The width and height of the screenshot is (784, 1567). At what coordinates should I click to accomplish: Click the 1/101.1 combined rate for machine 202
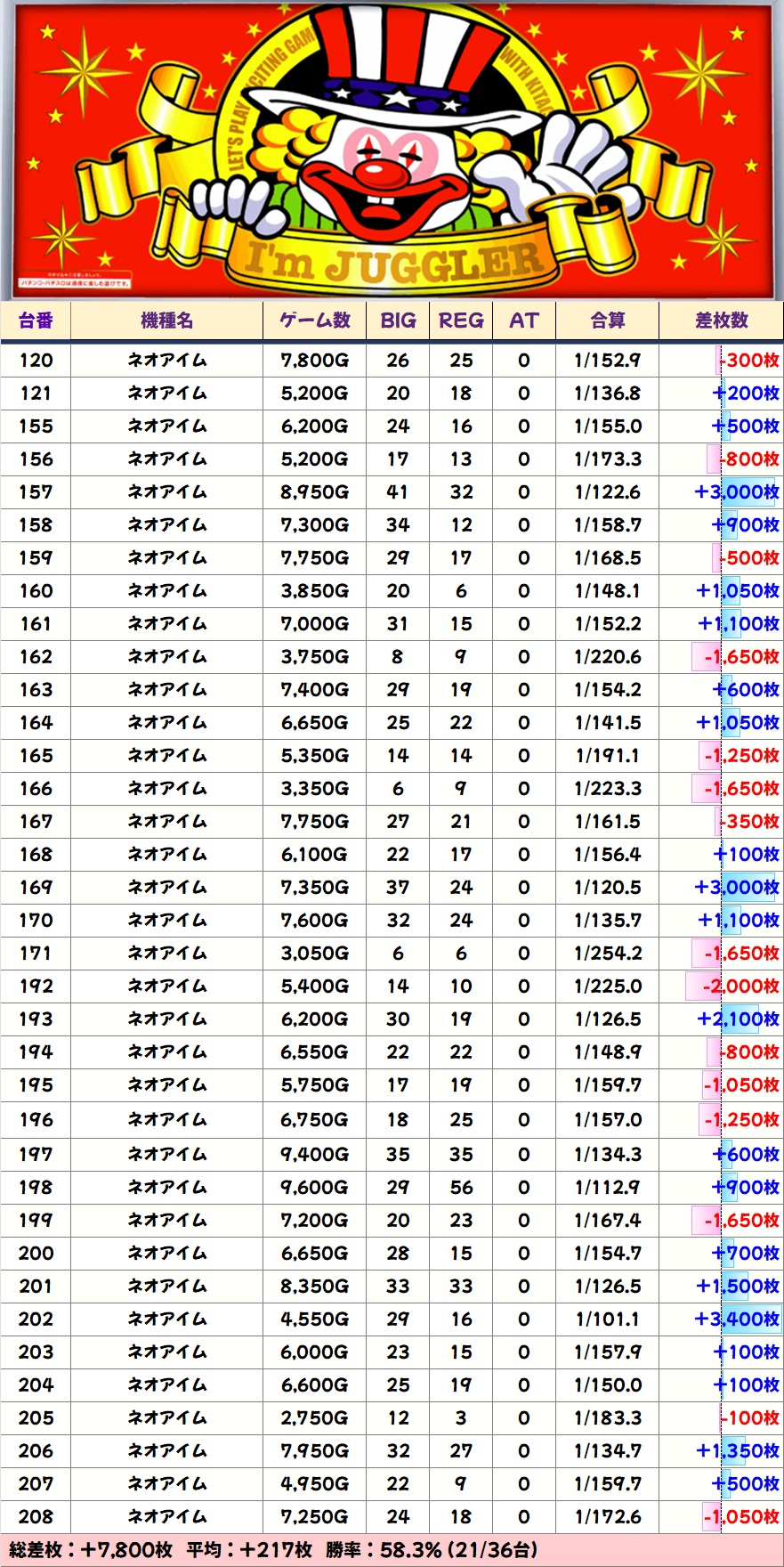coord(607,1319)
